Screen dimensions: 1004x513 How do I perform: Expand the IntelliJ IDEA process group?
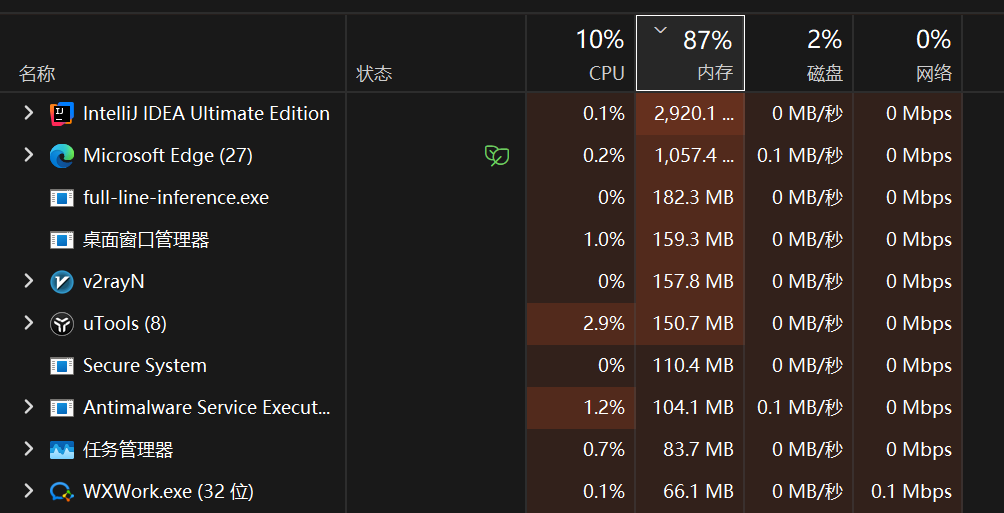pyautogui.click(x=29, y=114)
